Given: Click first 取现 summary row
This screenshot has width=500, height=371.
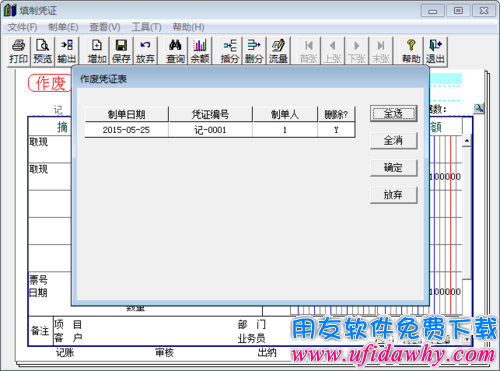Looking at the screenshot, I should coord(50,149).
